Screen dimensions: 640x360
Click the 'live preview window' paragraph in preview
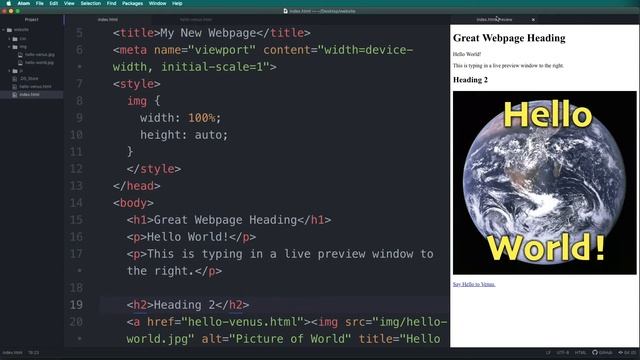tap(508, 65)
